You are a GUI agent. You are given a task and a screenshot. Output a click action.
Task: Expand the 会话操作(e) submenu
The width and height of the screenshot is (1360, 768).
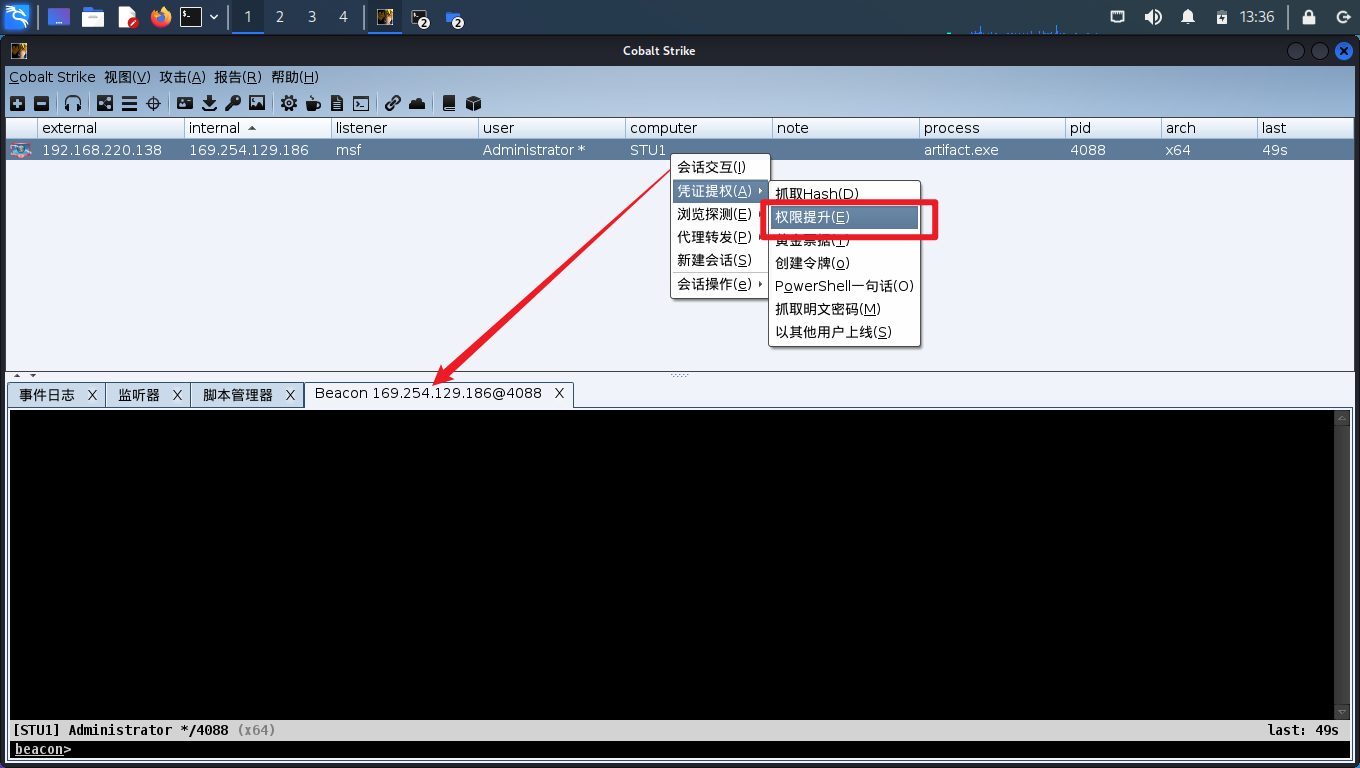click(720, 284)
